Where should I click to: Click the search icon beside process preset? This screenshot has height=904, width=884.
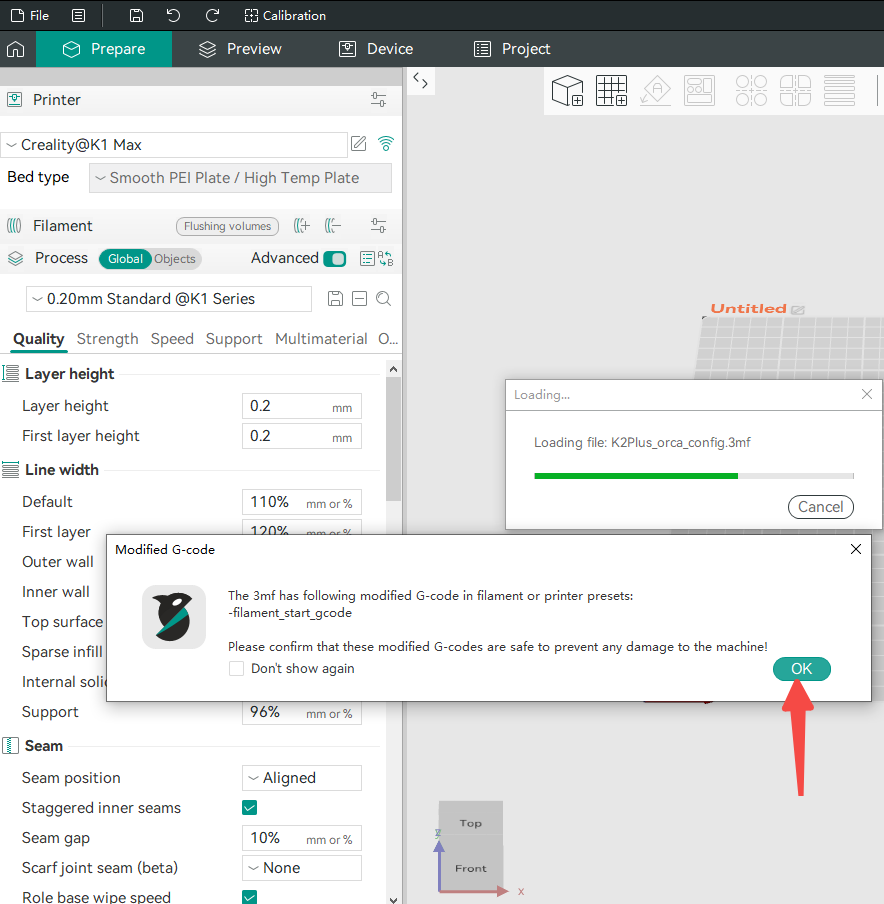coord(383,299)
